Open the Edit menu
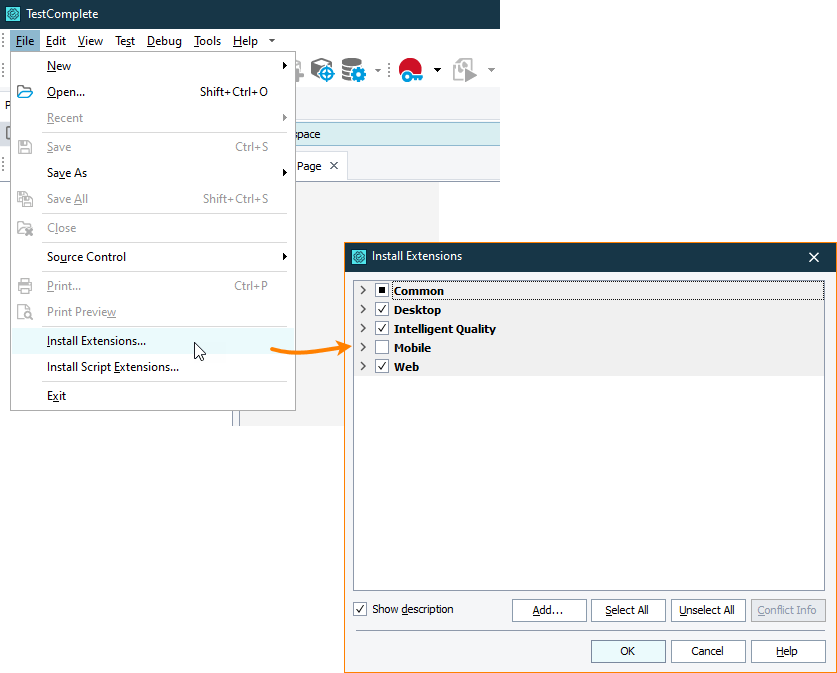Viewport: 837px width, 673px height. [x=56, y=41]
